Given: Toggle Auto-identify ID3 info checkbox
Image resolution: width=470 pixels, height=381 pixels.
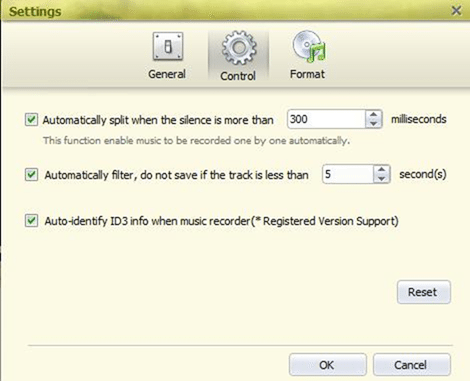Looking at the screenshot, I should point(31,221).
